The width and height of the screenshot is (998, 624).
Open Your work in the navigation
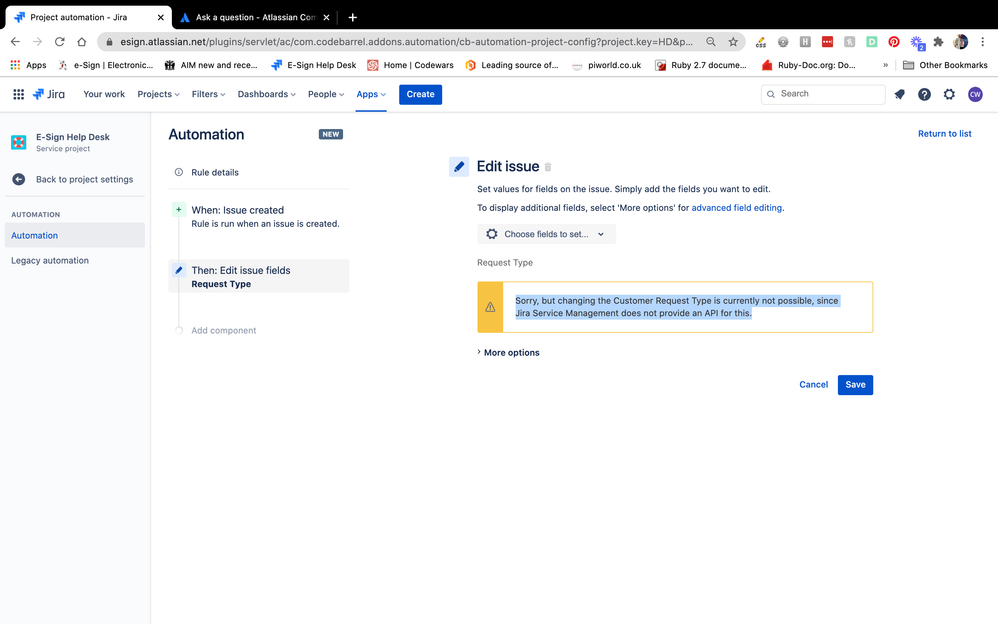pyautogui.click(x=104, y=94)
